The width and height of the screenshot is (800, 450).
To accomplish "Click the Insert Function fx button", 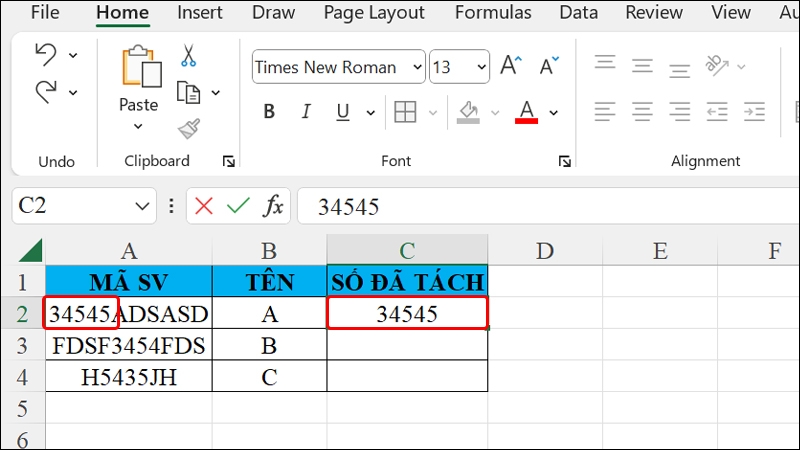I will (273, 206).
